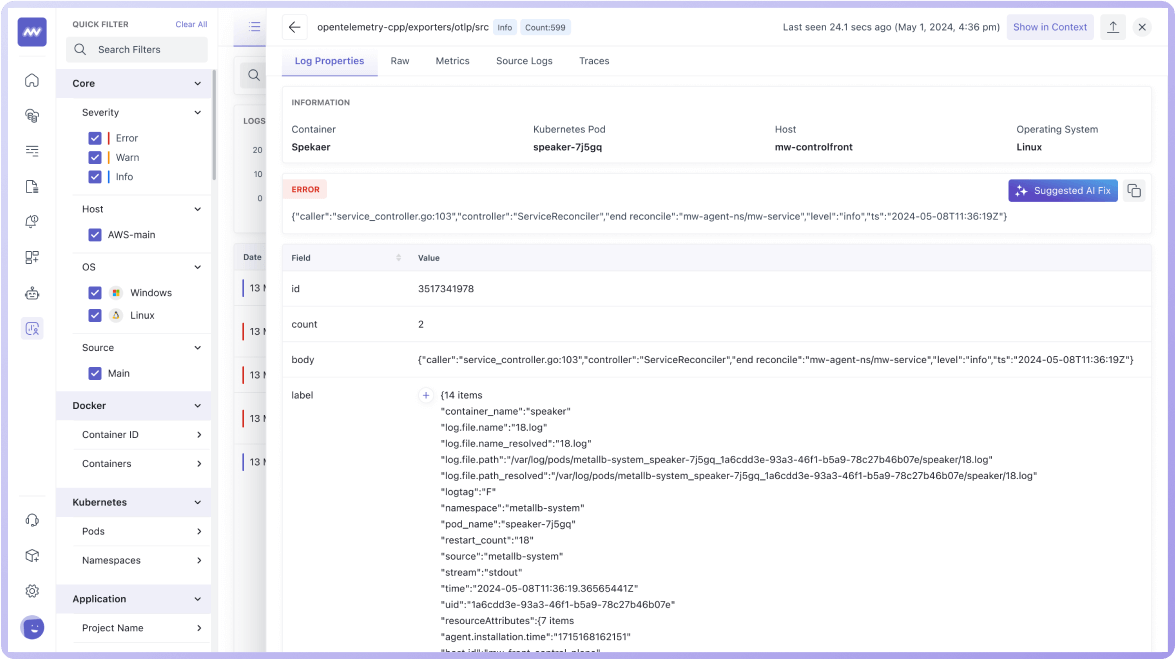Uncheck the AWS-main host filter
Screen dimensions: 1175x659
tap(95, 234)
